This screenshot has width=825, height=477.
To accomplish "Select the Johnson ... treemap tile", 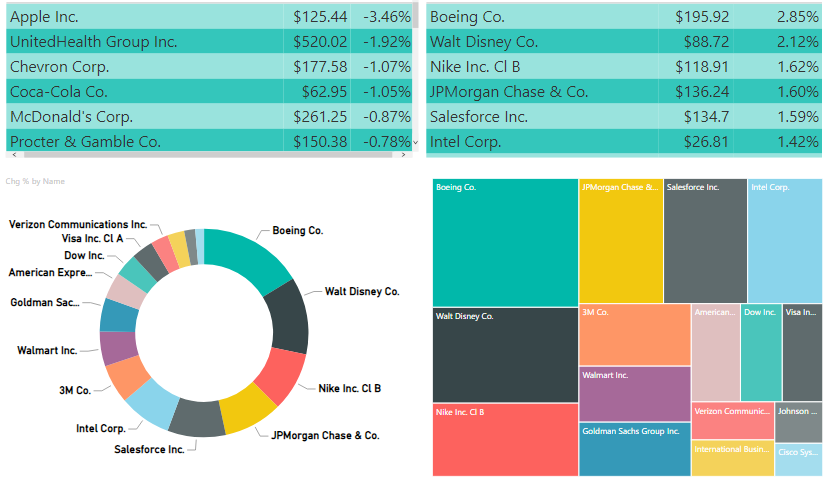I will [799, 422].
